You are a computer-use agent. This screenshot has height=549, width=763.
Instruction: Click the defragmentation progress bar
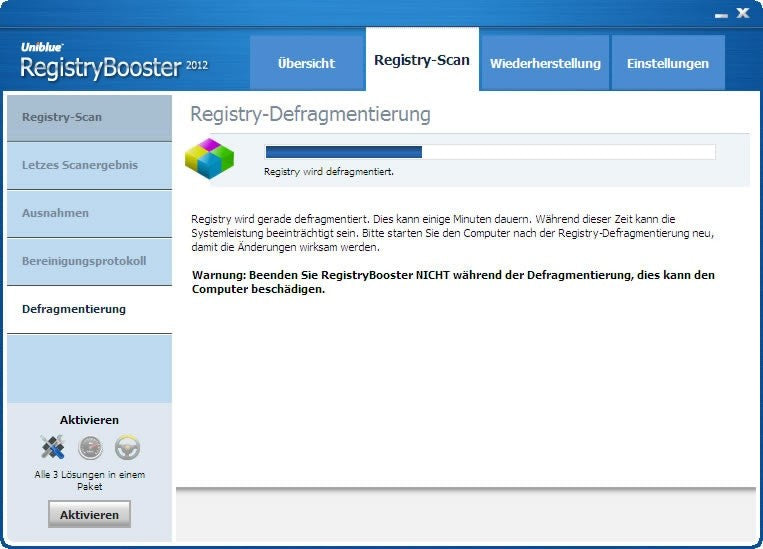pos(490,152)
